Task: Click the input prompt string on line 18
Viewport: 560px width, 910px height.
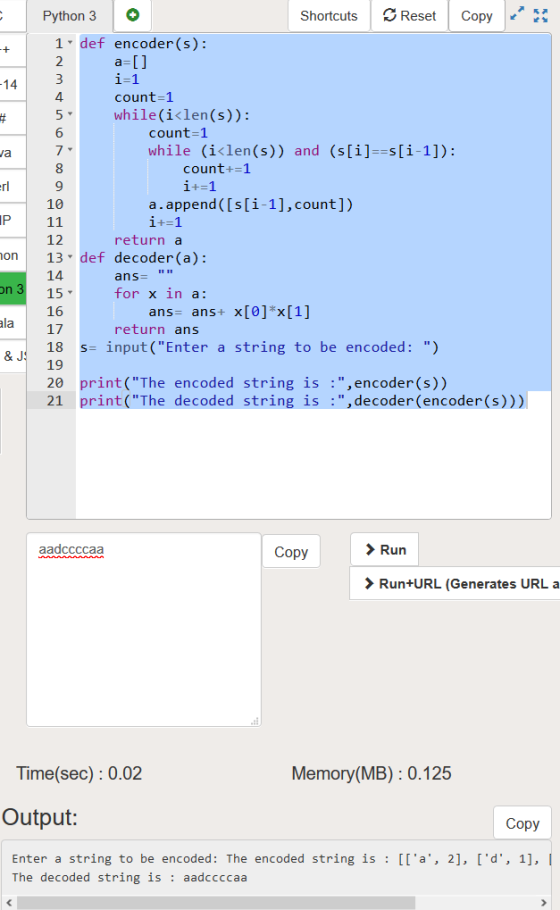Action: [295, 347]
